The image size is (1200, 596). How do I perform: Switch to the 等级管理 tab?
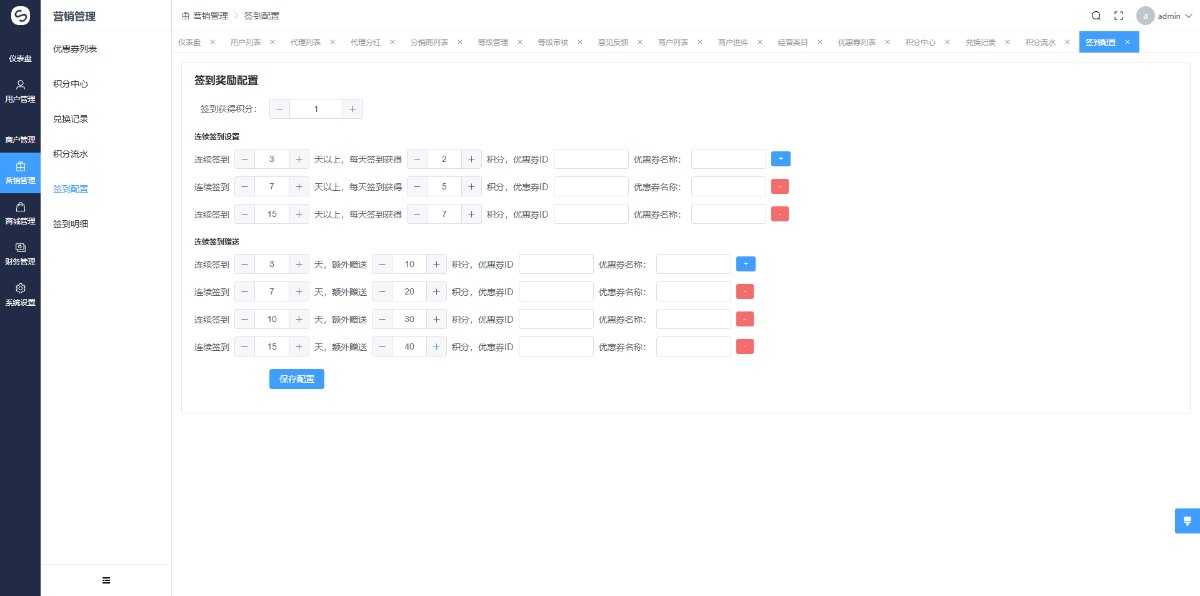(493, 43)
